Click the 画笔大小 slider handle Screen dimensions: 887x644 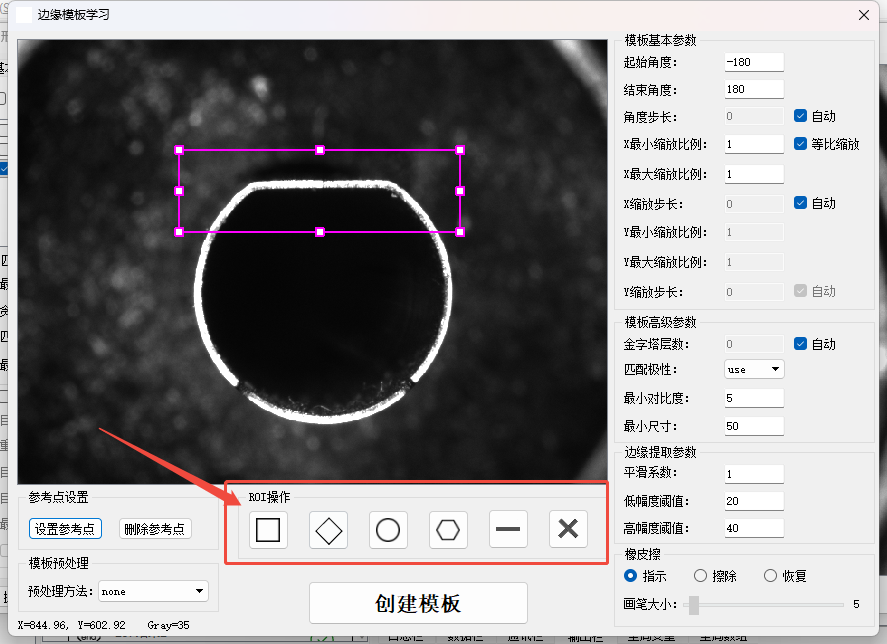click(x=694, y=604)
